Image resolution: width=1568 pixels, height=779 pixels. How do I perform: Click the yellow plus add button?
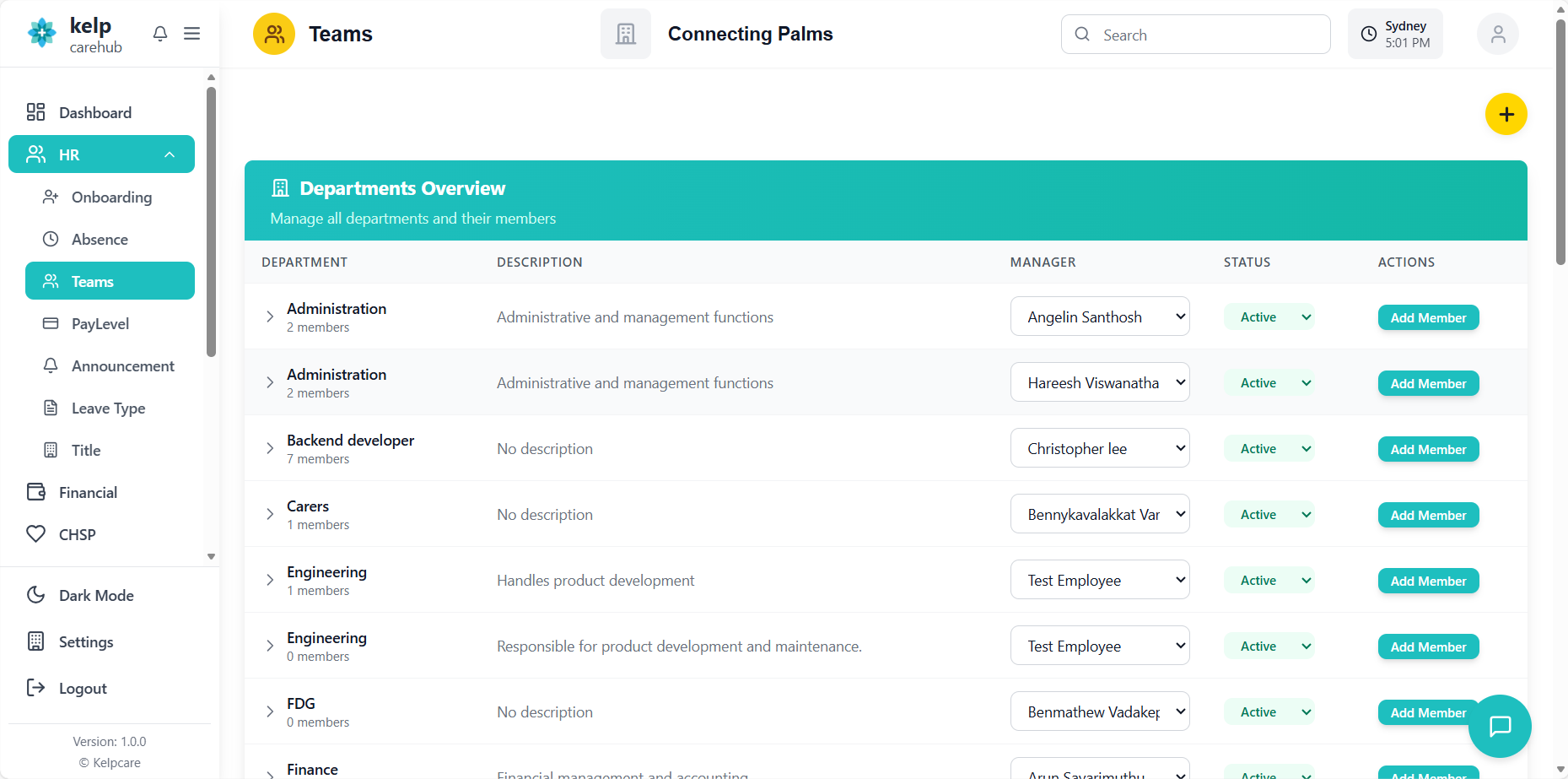click(x=1506, y=115)
